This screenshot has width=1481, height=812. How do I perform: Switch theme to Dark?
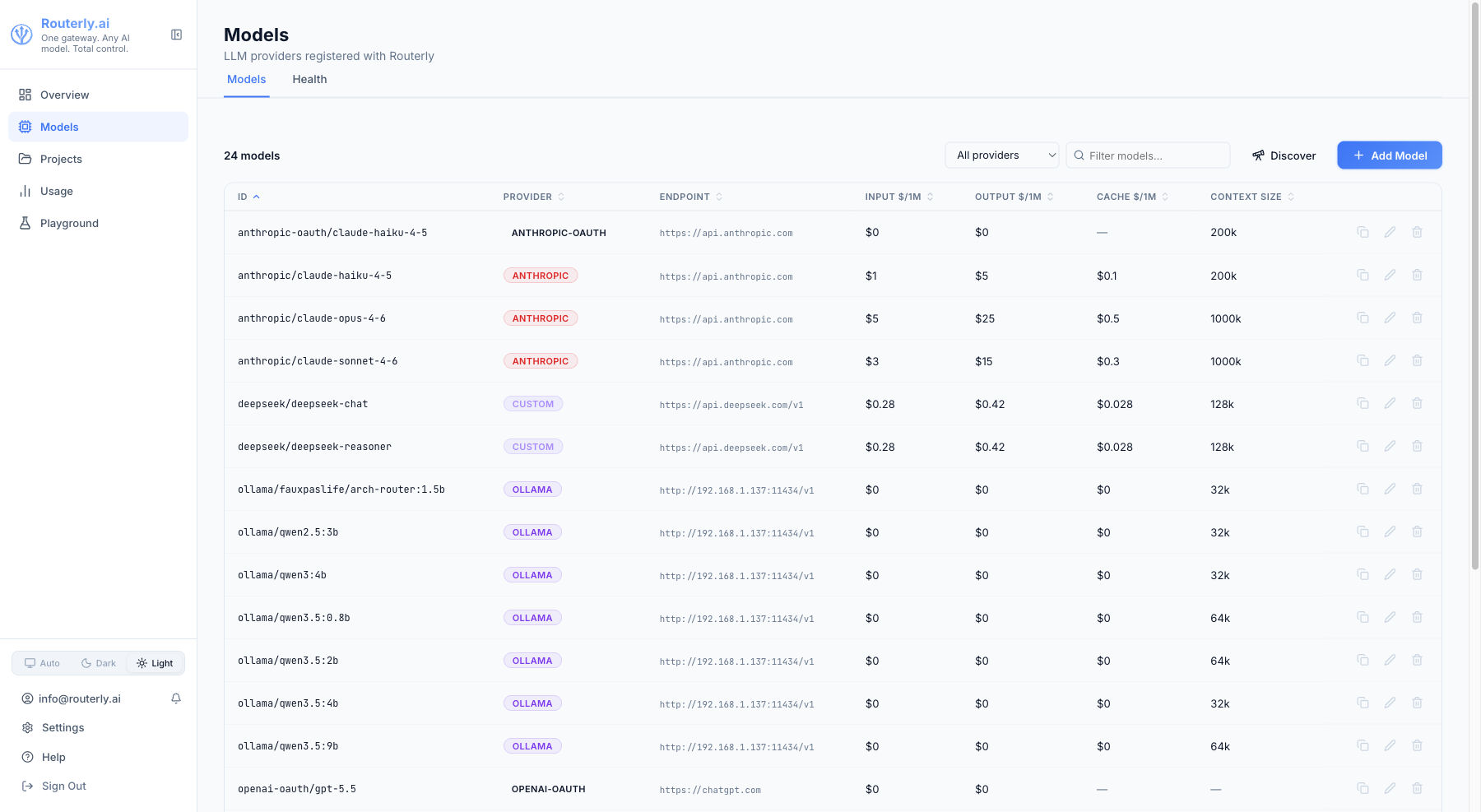pyautogui.click(x=99, y=663)
